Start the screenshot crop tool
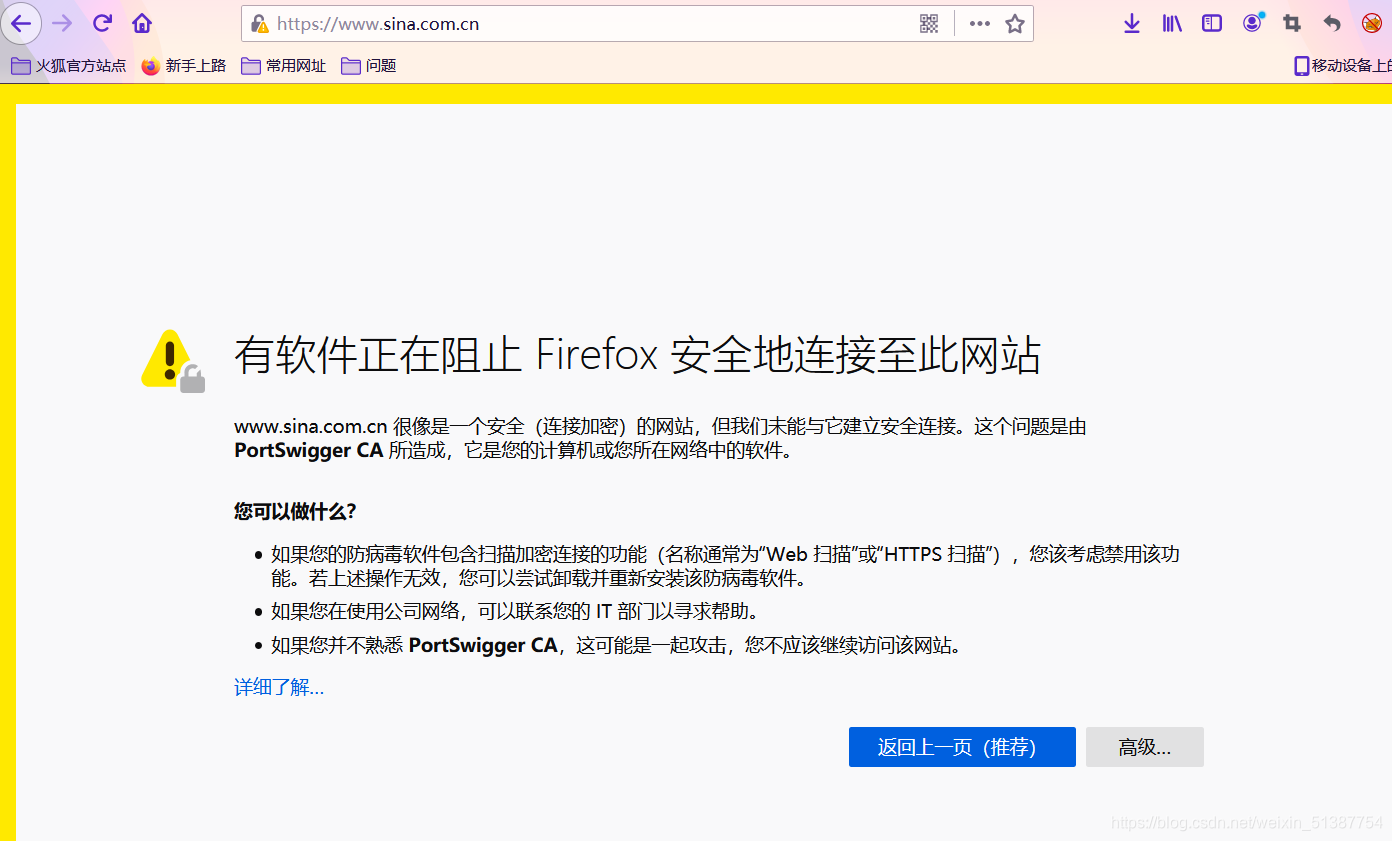 tap(1292, 23)
